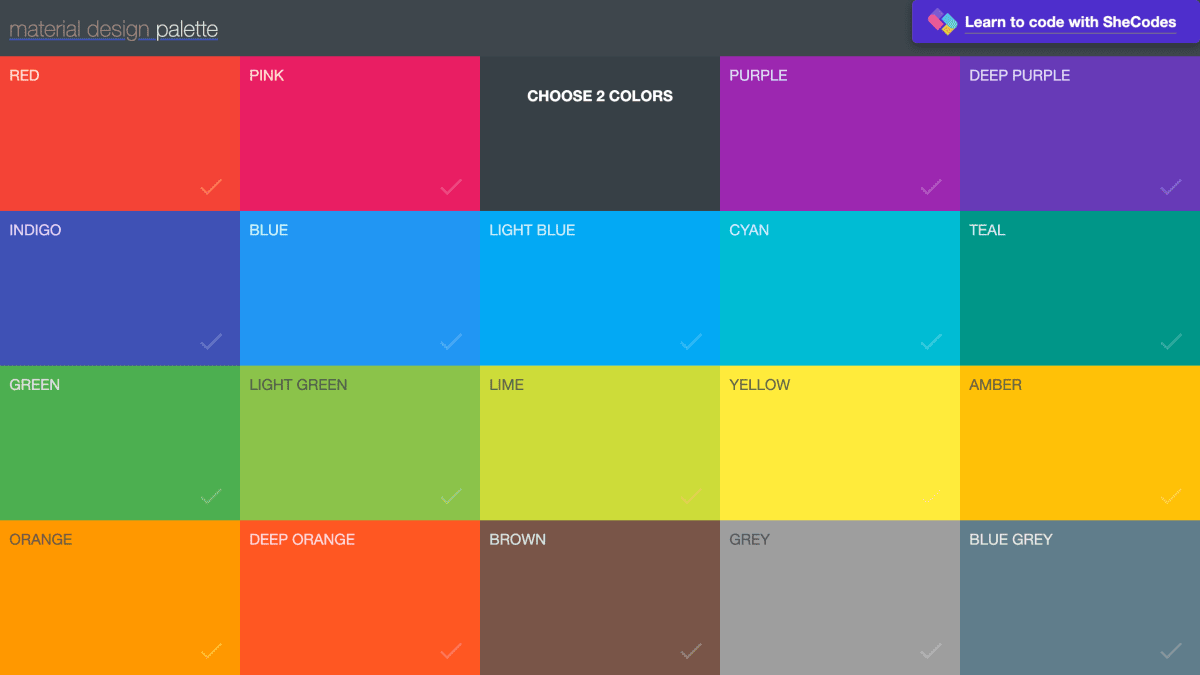Image resolution: width=1200 pixels, height=675 pixels.
Task: Click the "TEAL" label text
Action: (987, 230)
